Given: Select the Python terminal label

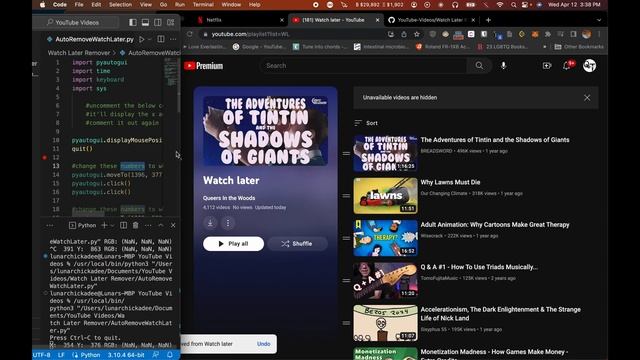Looking at the screenshot, I should click(82, 225).
